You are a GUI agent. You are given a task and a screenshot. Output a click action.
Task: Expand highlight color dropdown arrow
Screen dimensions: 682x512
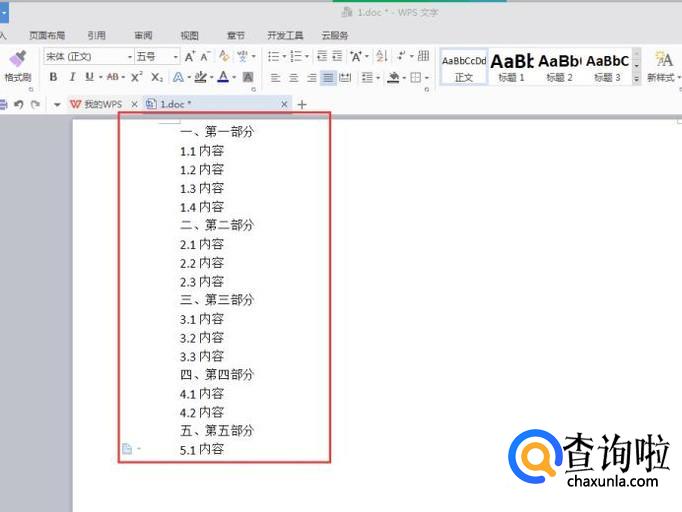pos(211,77)
